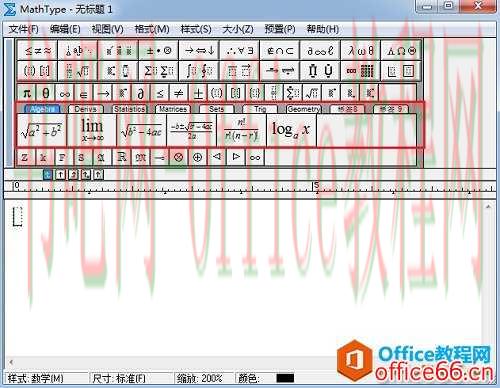Insert the ▷ right triangle symbol

[236, 157]
